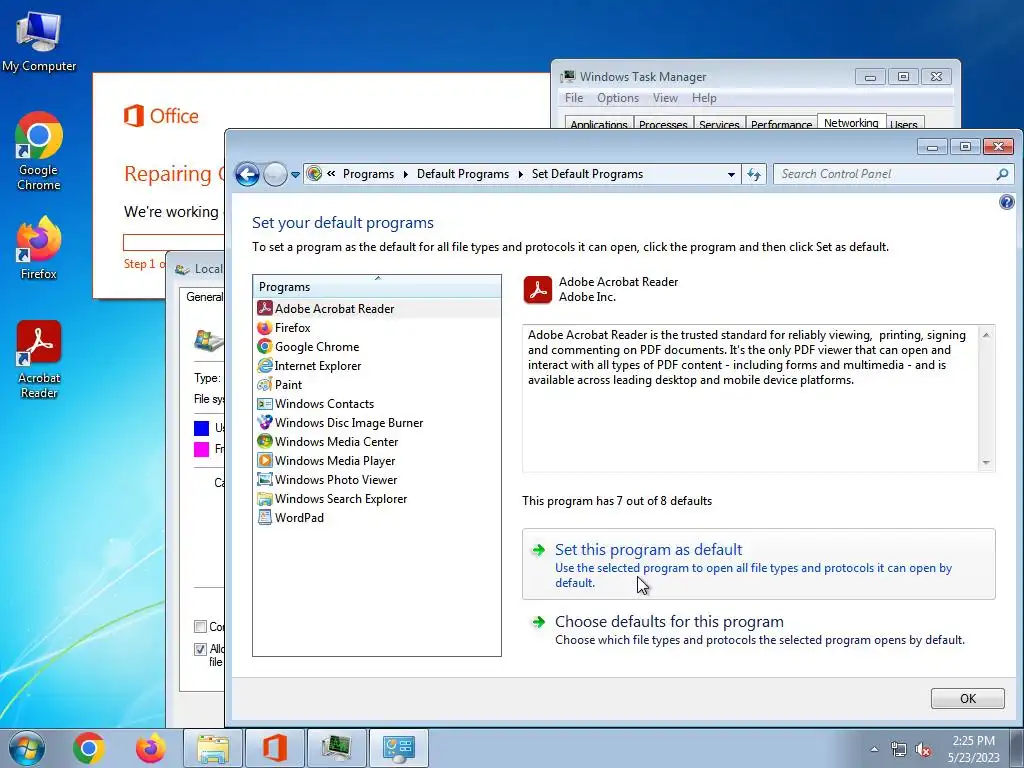Click description scrollbar down arrow

[x=986, y=463]
